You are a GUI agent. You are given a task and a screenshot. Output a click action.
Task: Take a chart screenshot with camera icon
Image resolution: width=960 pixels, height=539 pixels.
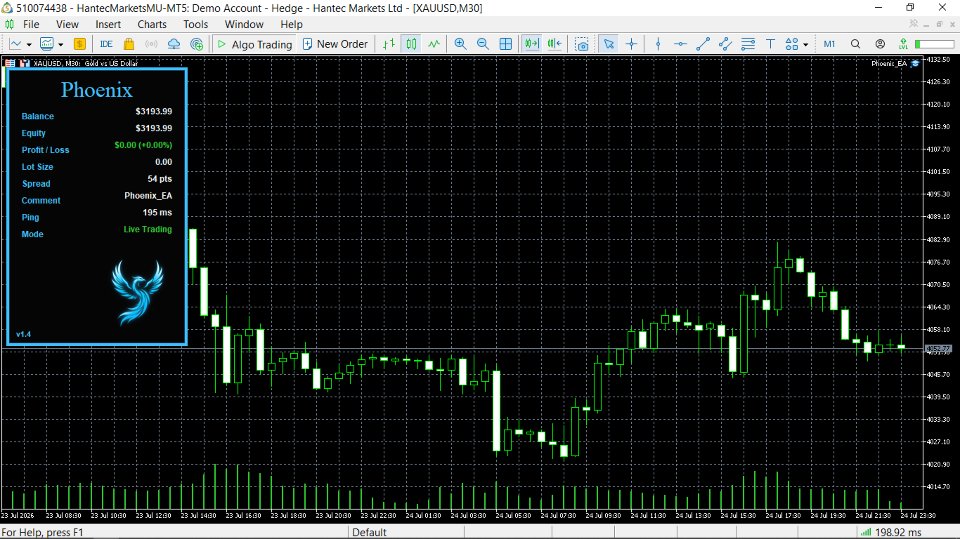click(x=582, y=44)
